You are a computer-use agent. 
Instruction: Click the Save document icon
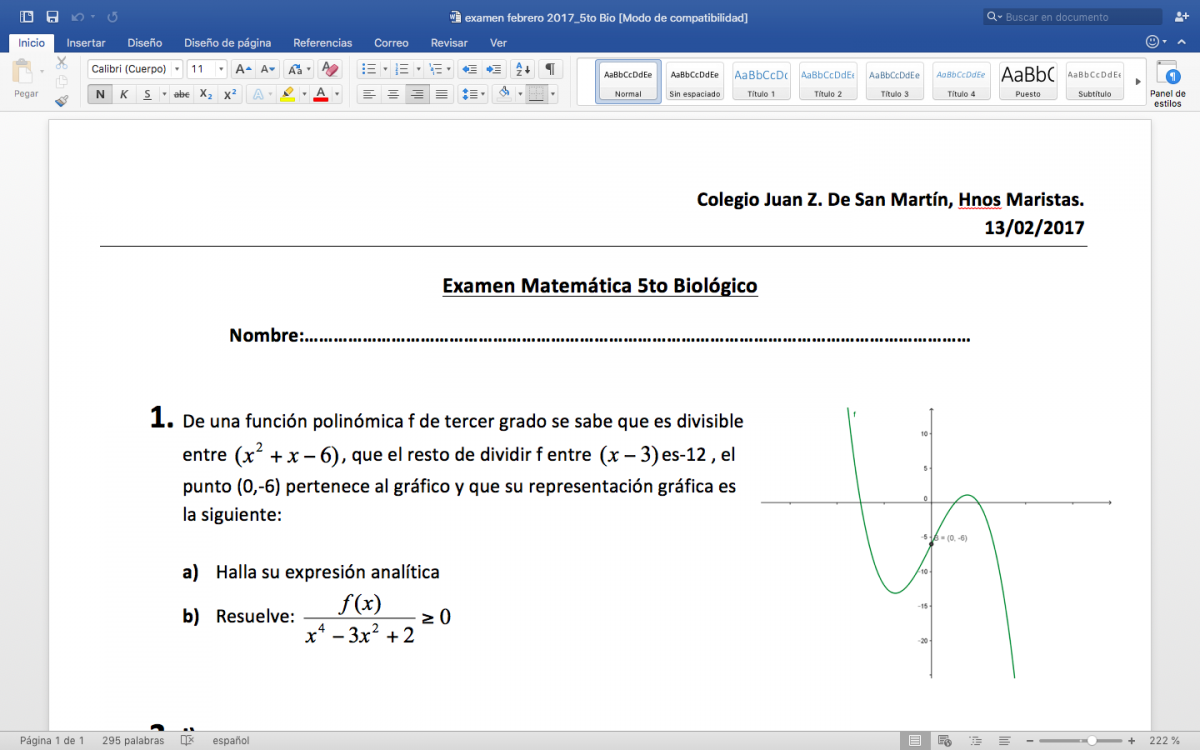tap(52, 17)
